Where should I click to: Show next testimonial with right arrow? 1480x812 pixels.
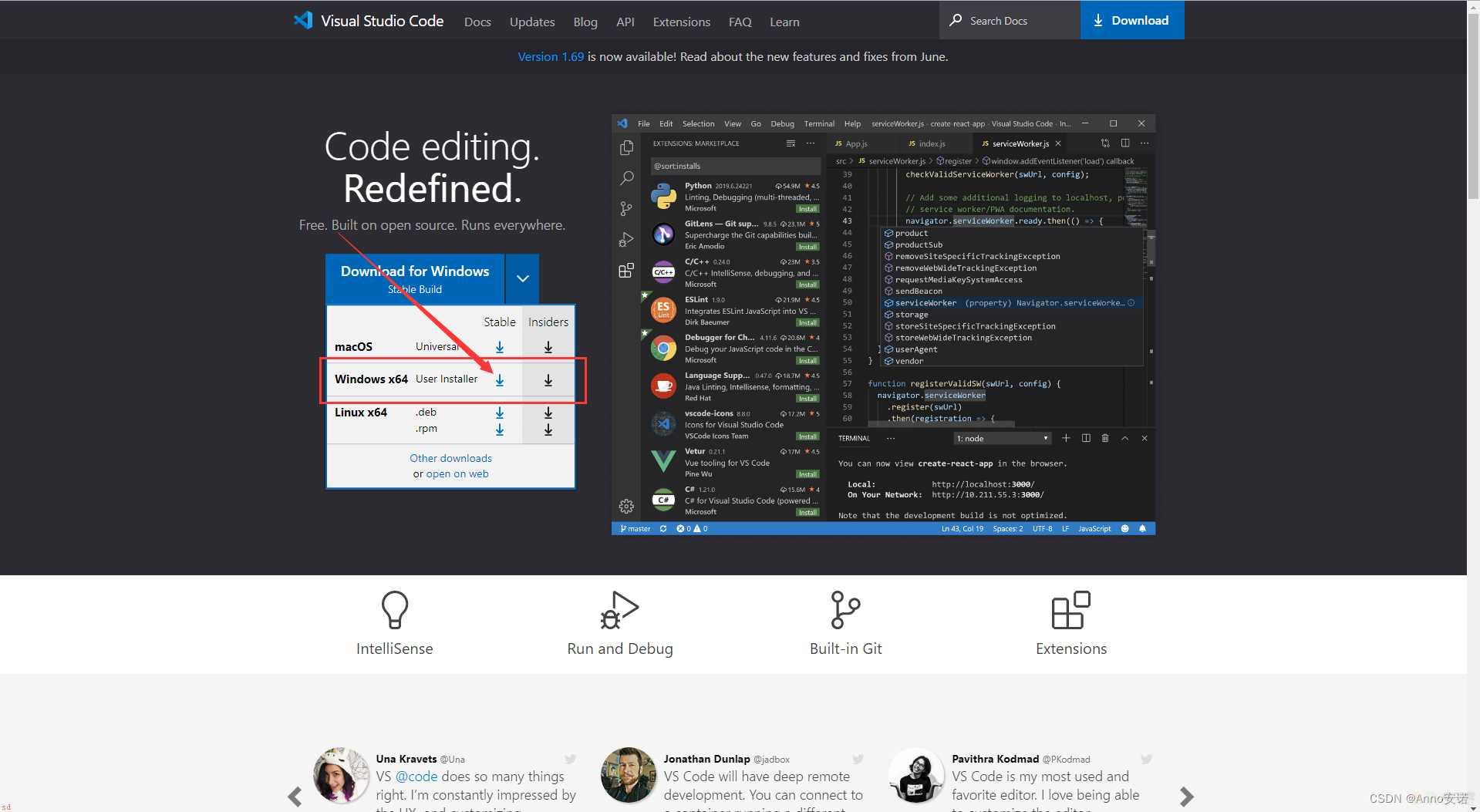[x=1186, y=797]
